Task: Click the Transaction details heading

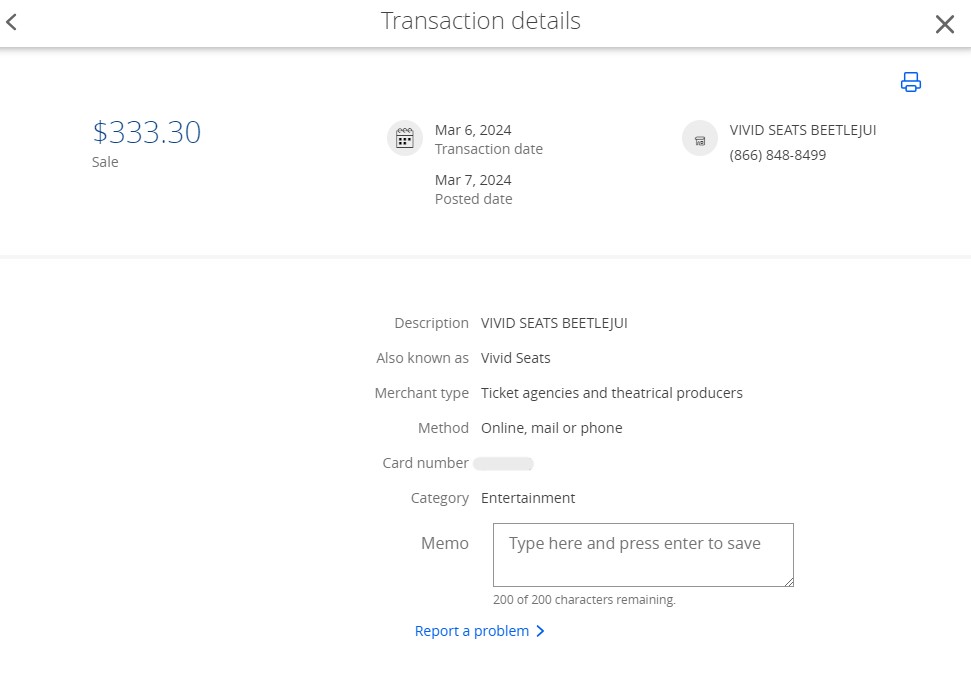Action: 481,21
